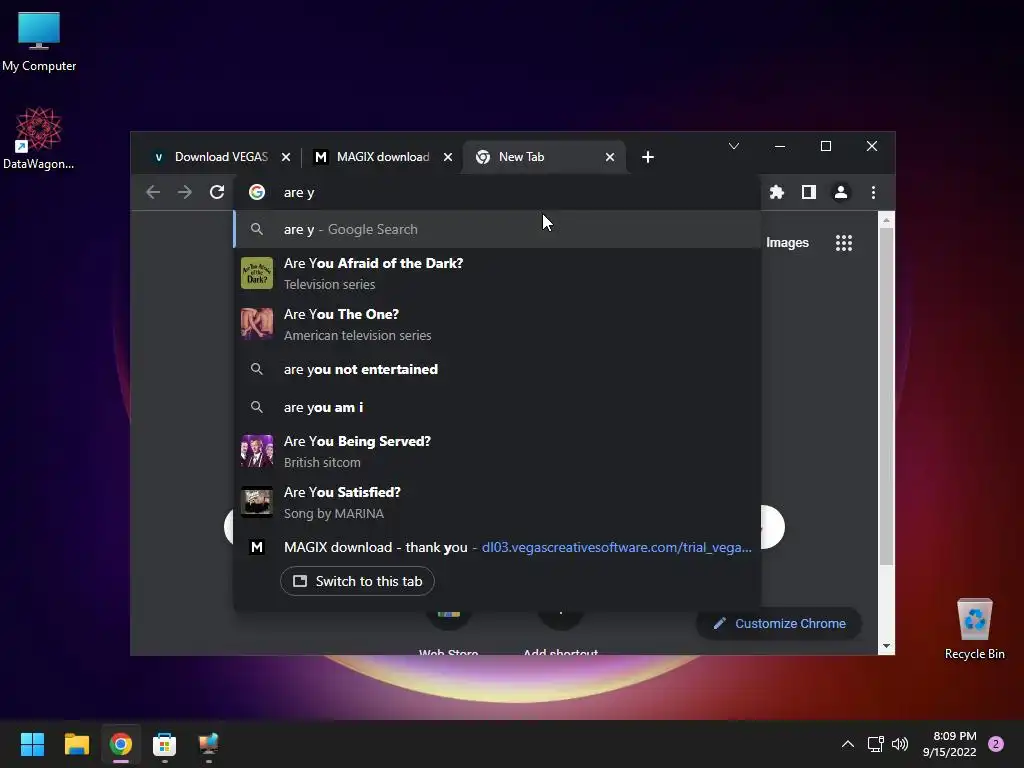Click the Chrome taskbar icon
The height and width of the screenshot is (768, 1024).
121,744
